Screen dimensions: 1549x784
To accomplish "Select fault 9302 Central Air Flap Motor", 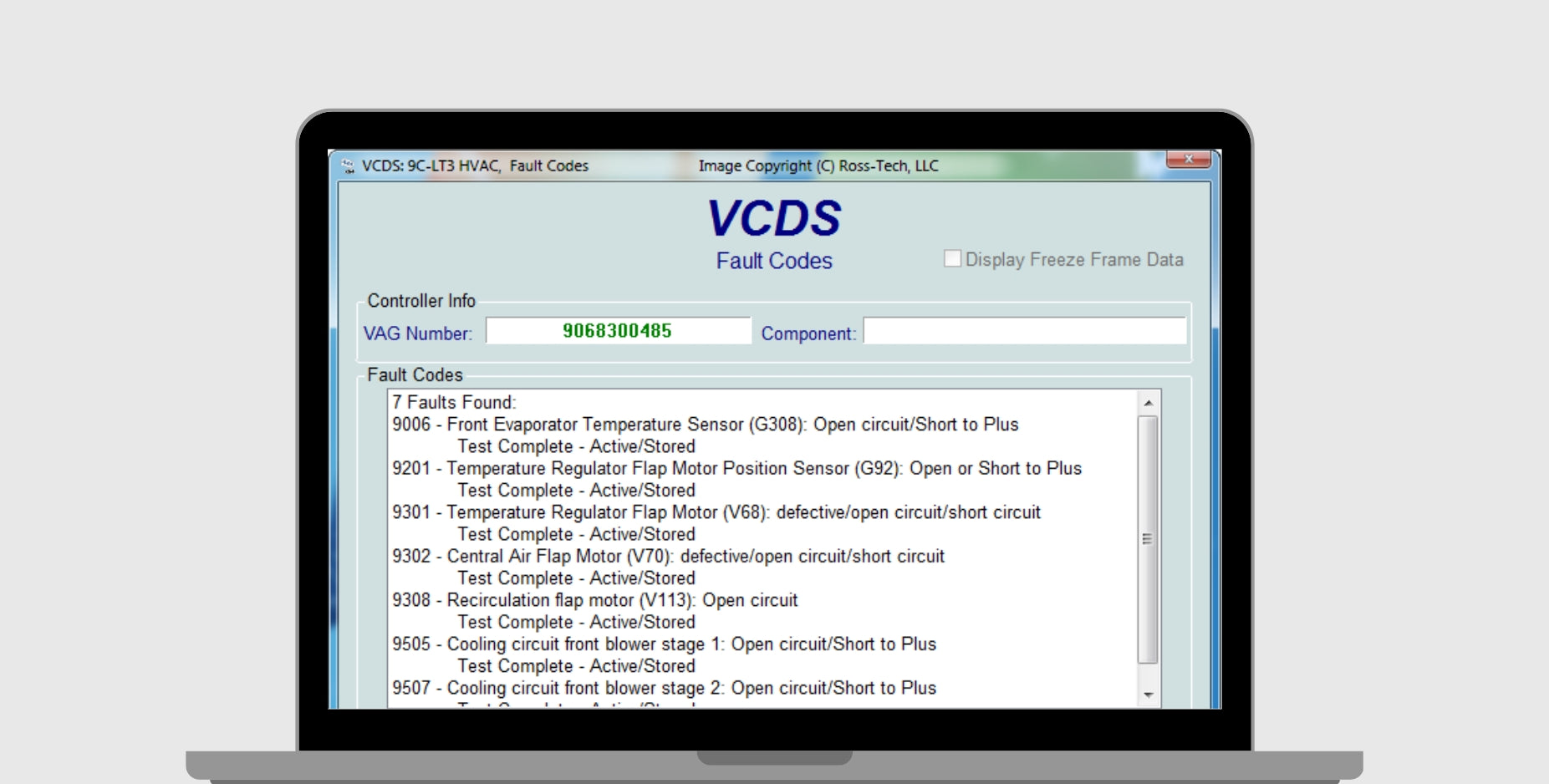I will point(668,557).
